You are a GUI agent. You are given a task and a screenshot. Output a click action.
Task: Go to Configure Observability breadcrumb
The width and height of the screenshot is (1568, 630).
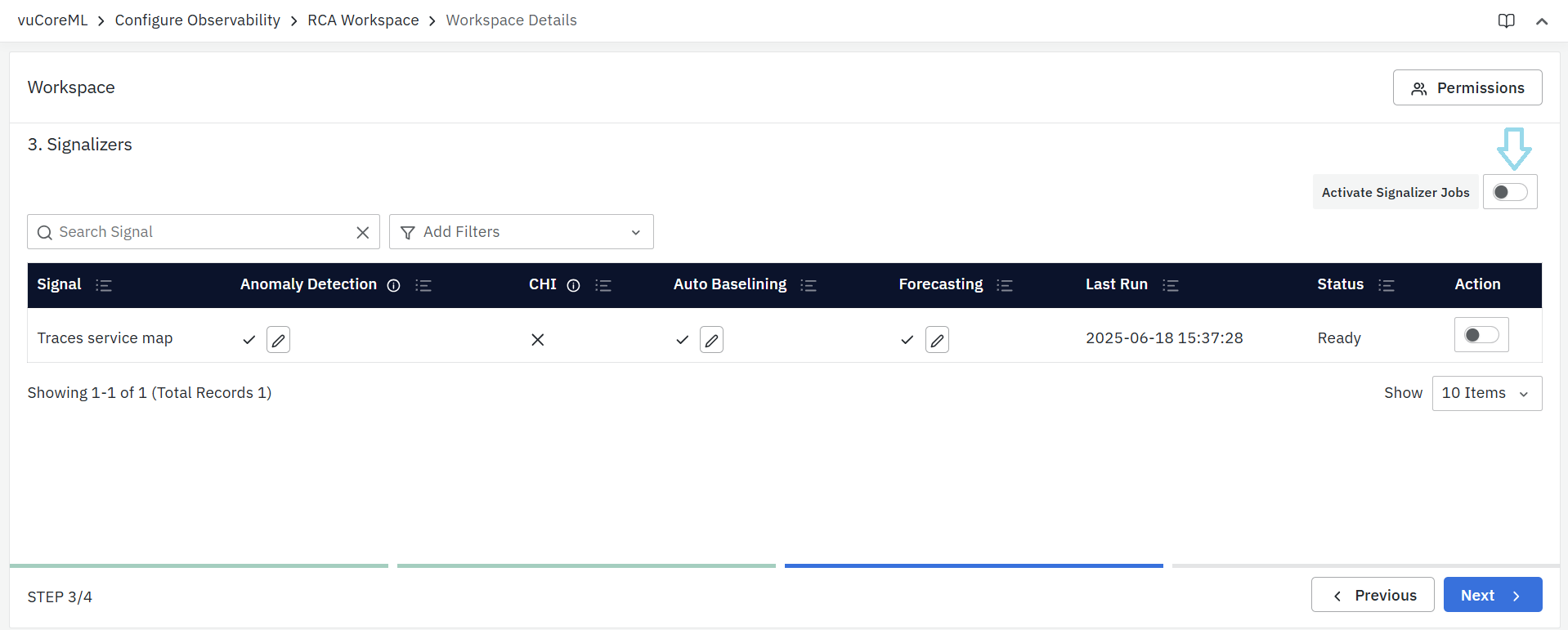(197, 20)
